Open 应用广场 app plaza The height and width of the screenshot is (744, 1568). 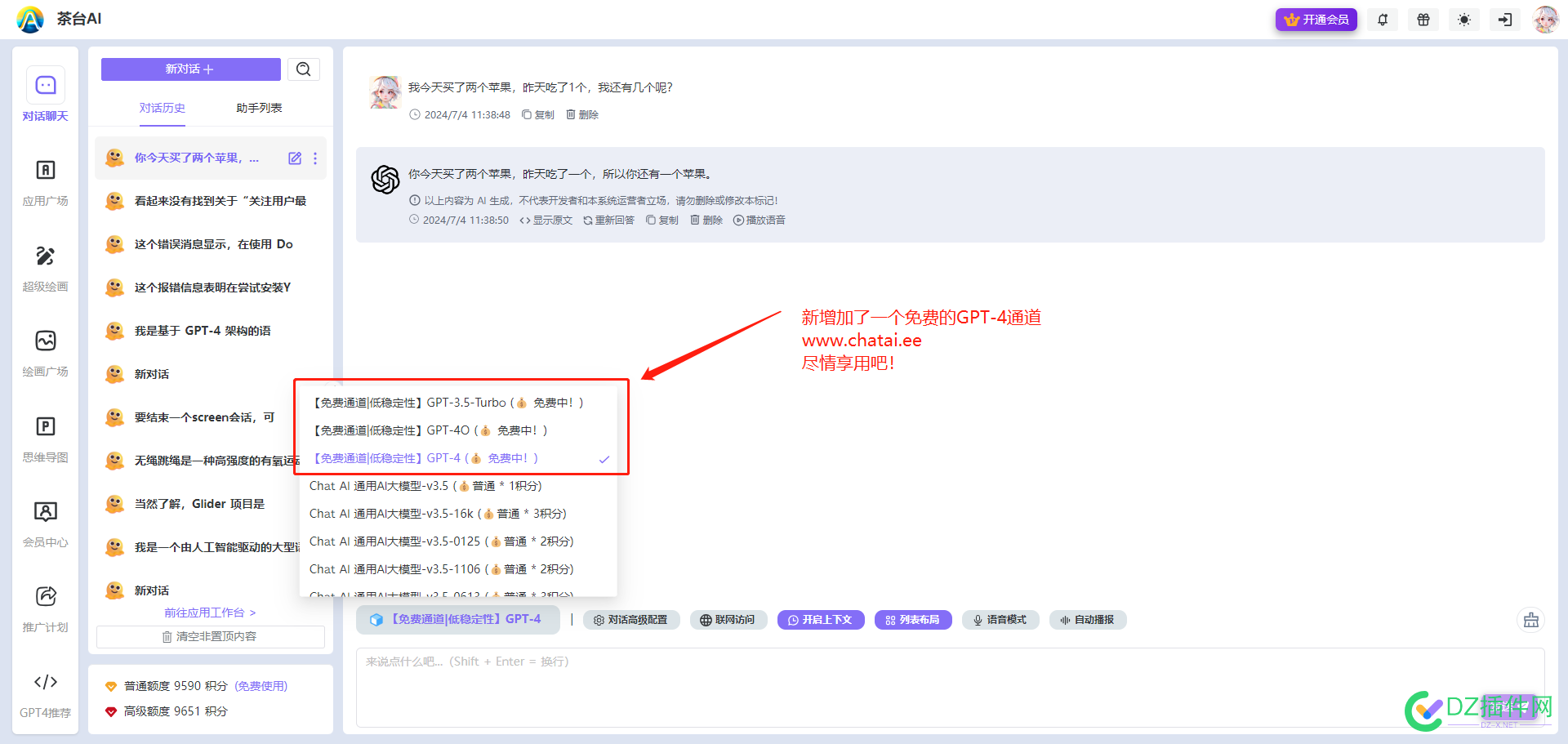click(46, 181)
